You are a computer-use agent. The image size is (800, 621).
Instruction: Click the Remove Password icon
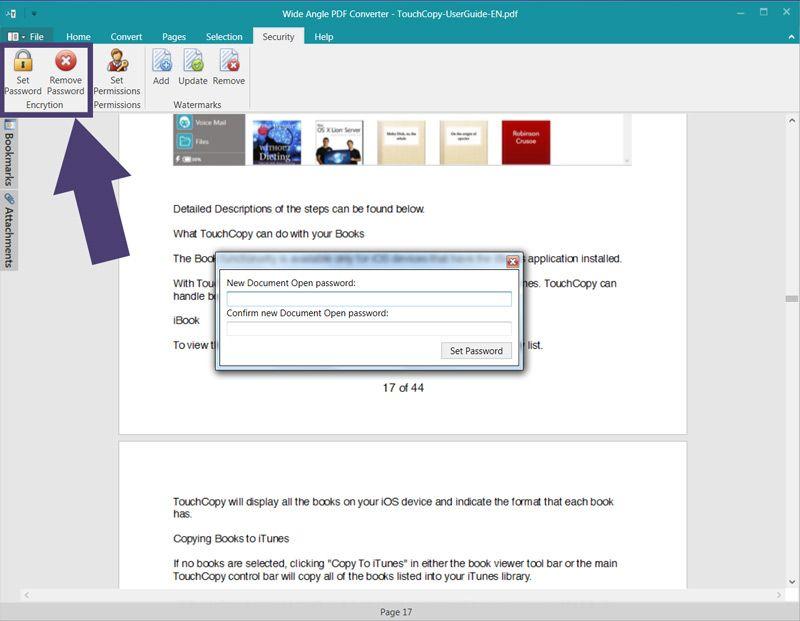(x=66, y=63)
